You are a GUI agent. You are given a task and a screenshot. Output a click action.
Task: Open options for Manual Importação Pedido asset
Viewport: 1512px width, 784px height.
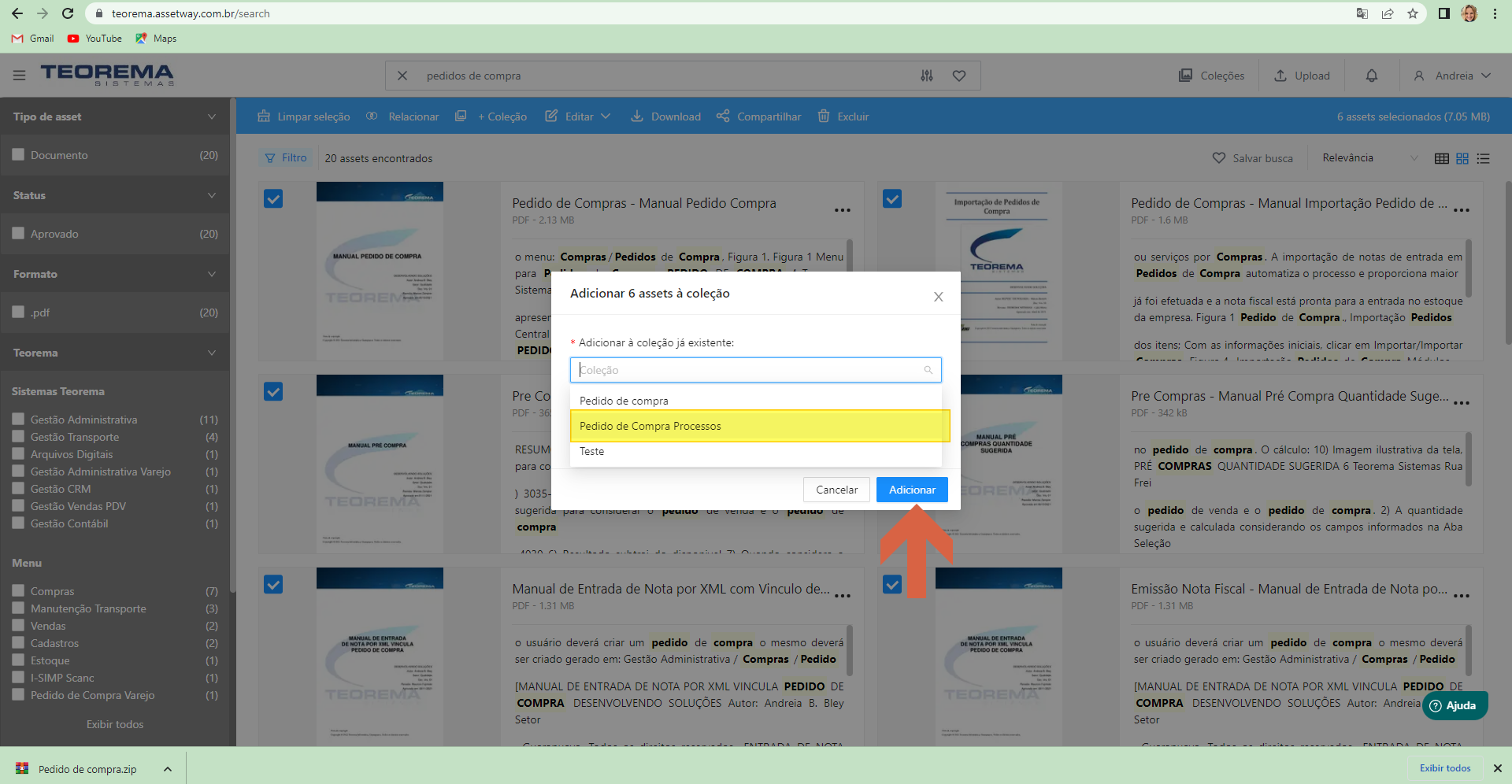point(1462,210)
